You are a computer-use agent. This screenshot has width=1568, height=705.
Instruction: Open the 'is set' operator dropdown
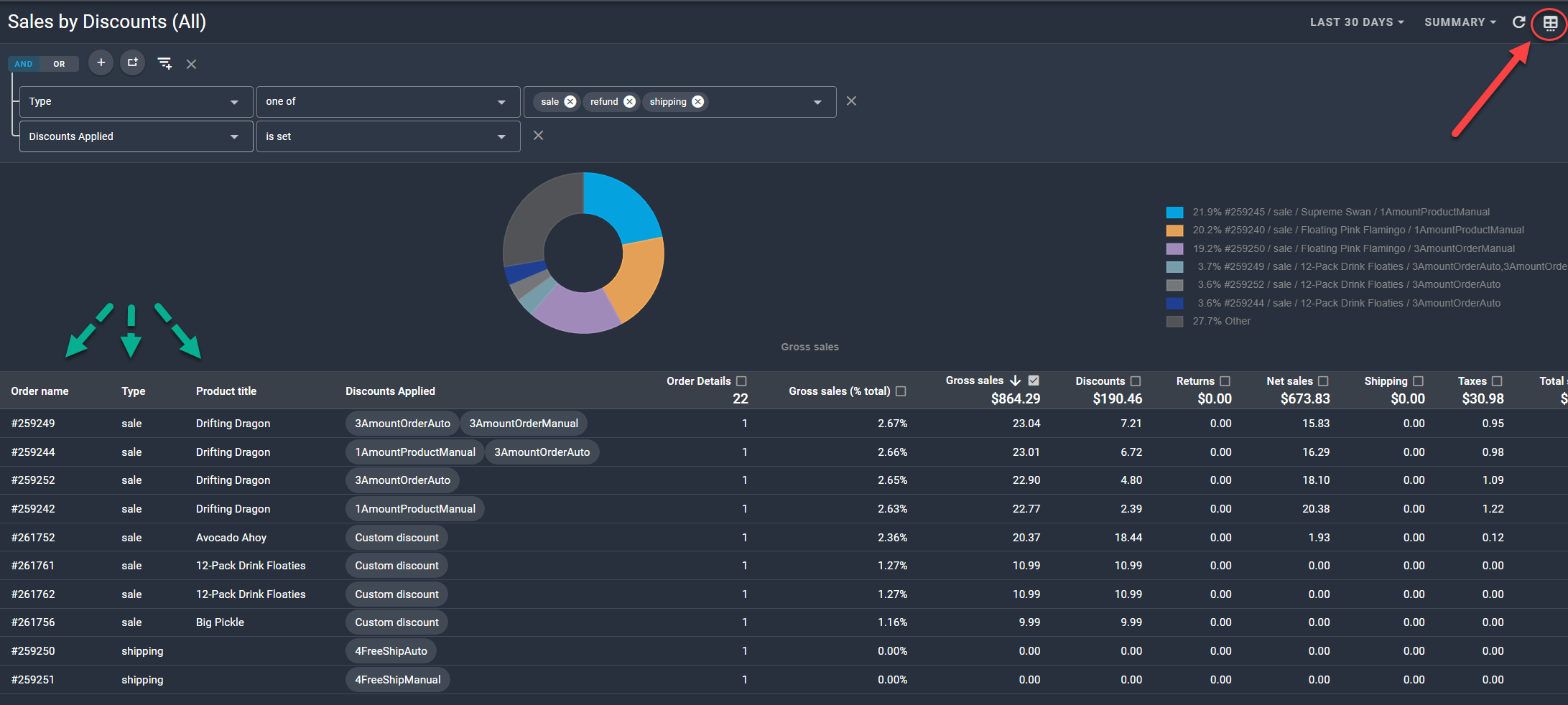[x=387, y=136]
